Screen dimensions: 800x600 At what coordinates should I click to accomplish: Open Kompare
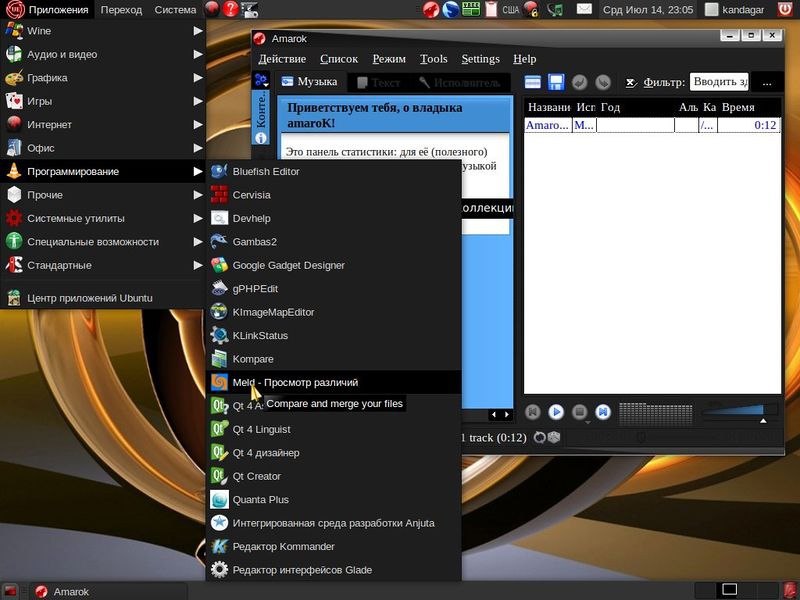point(334,359)
